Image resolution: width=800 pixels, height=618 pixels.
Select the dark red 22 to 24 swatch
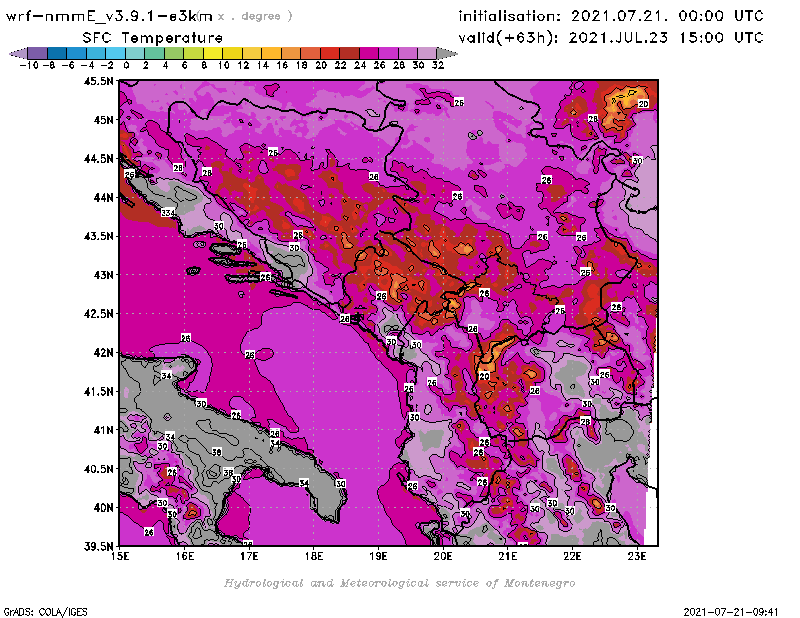click(x=349, y=53)
